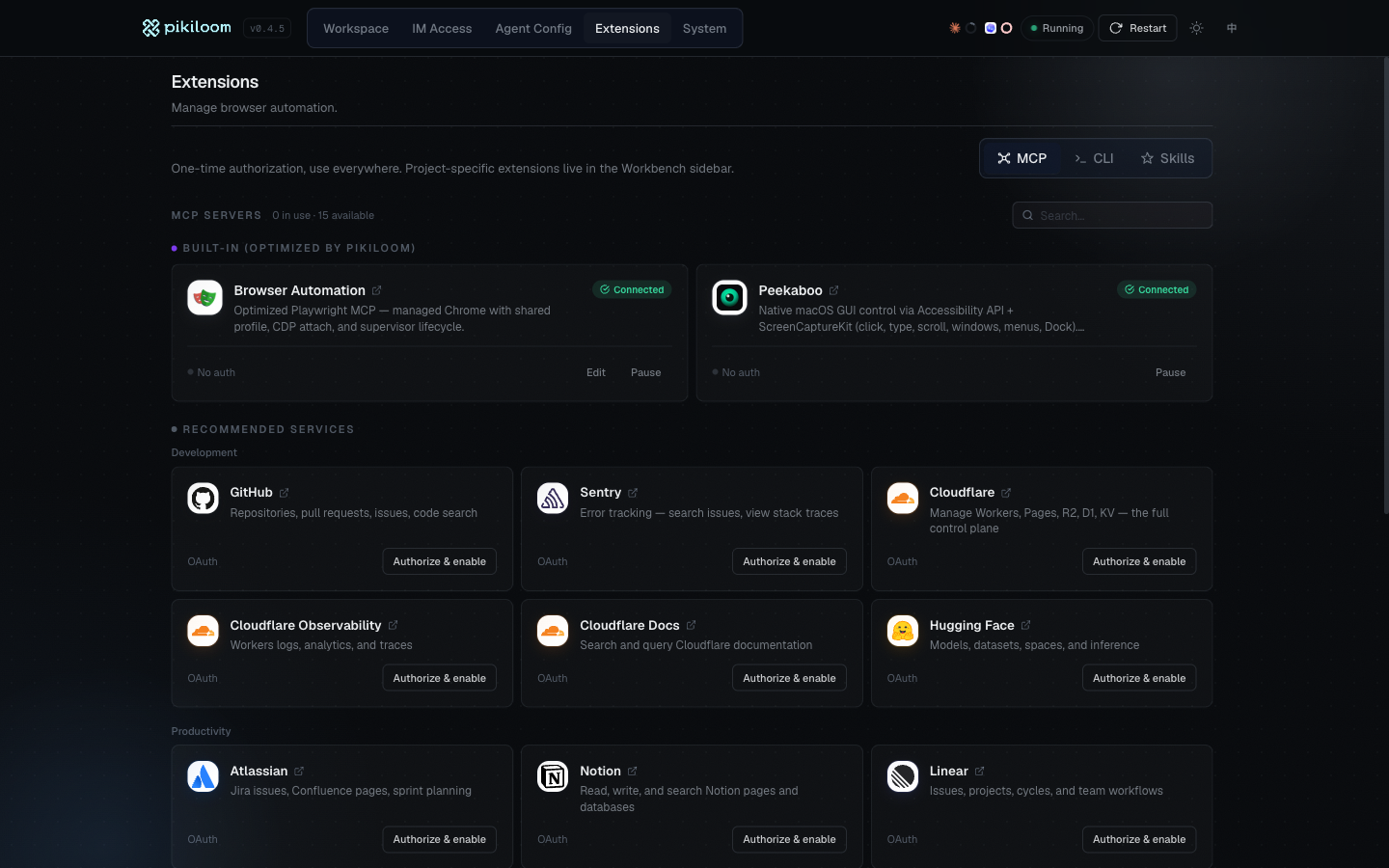Image resolution: width=1389 pixels, height=868 pixels.
Task: Select the MCP extensions view
Action: (x=1022, y=158)
